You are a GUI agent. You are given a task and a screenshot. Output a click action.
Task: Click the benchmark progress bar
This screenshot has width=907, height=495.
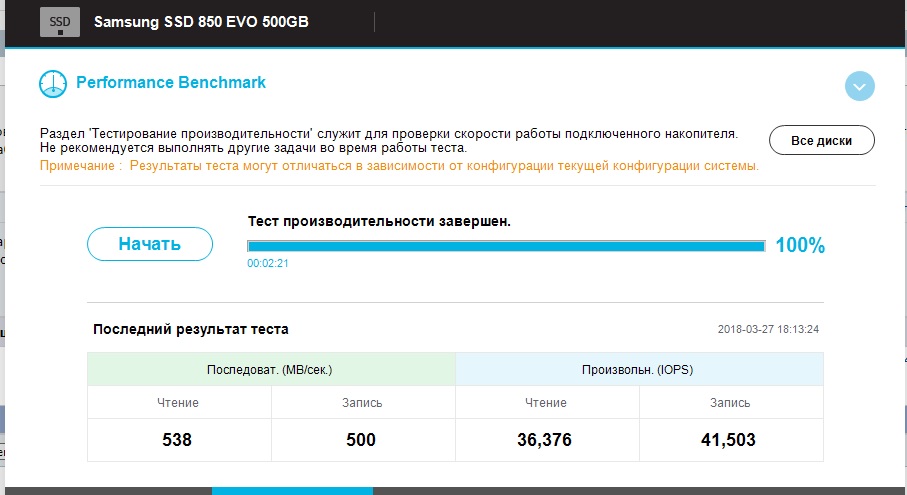506,246
